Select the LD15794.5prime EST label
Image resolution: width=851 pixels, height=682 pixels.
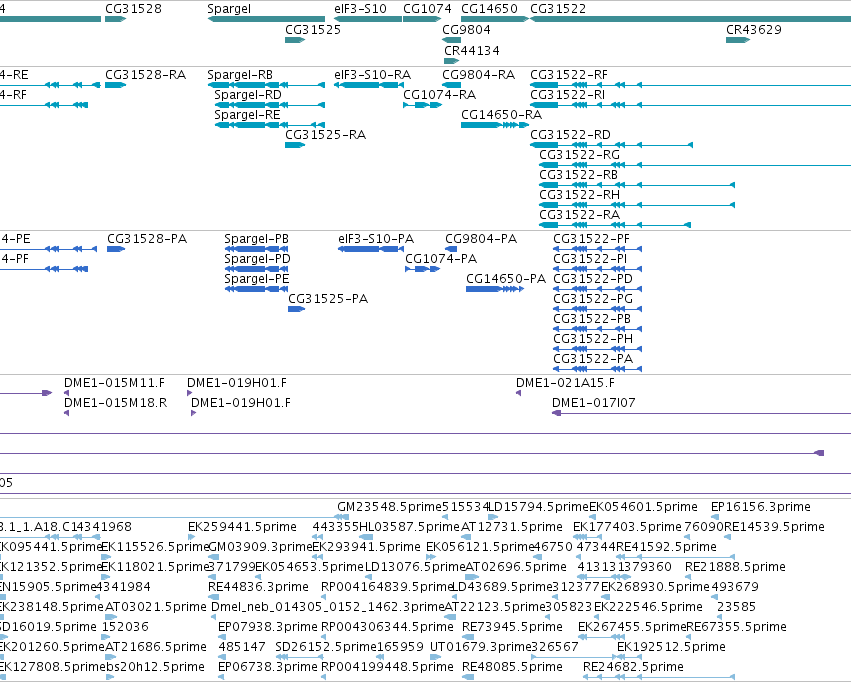coord(539,507)
